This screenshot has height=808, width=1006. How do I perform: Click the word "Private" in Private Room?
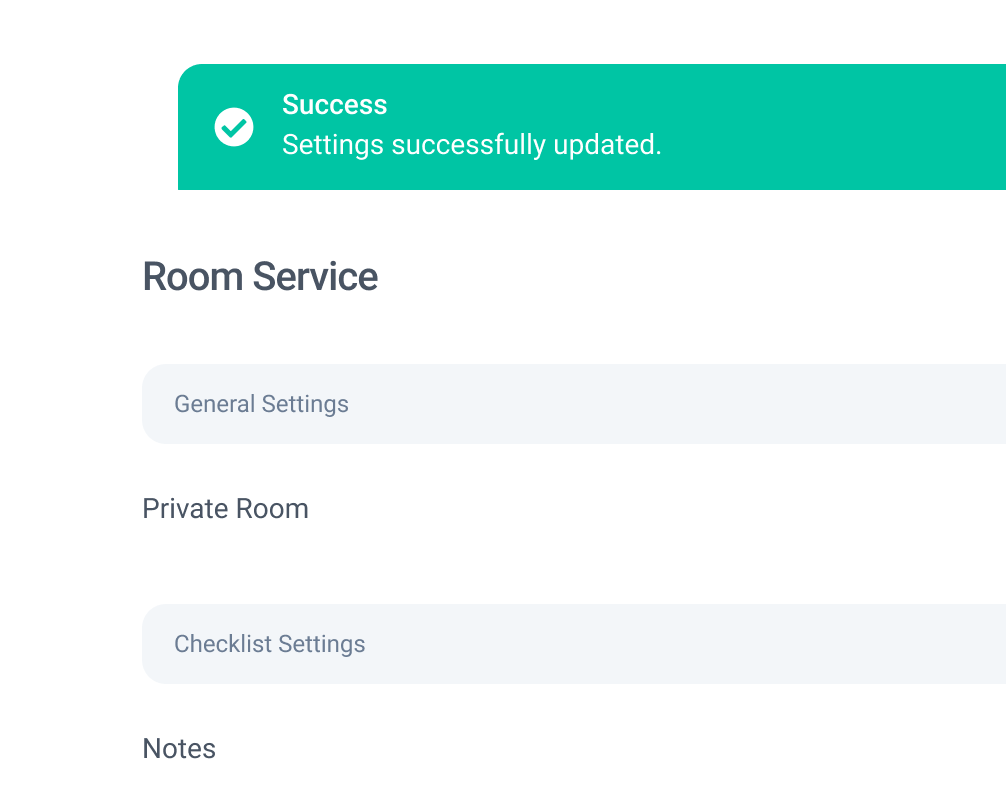click(x=185, y=509)
